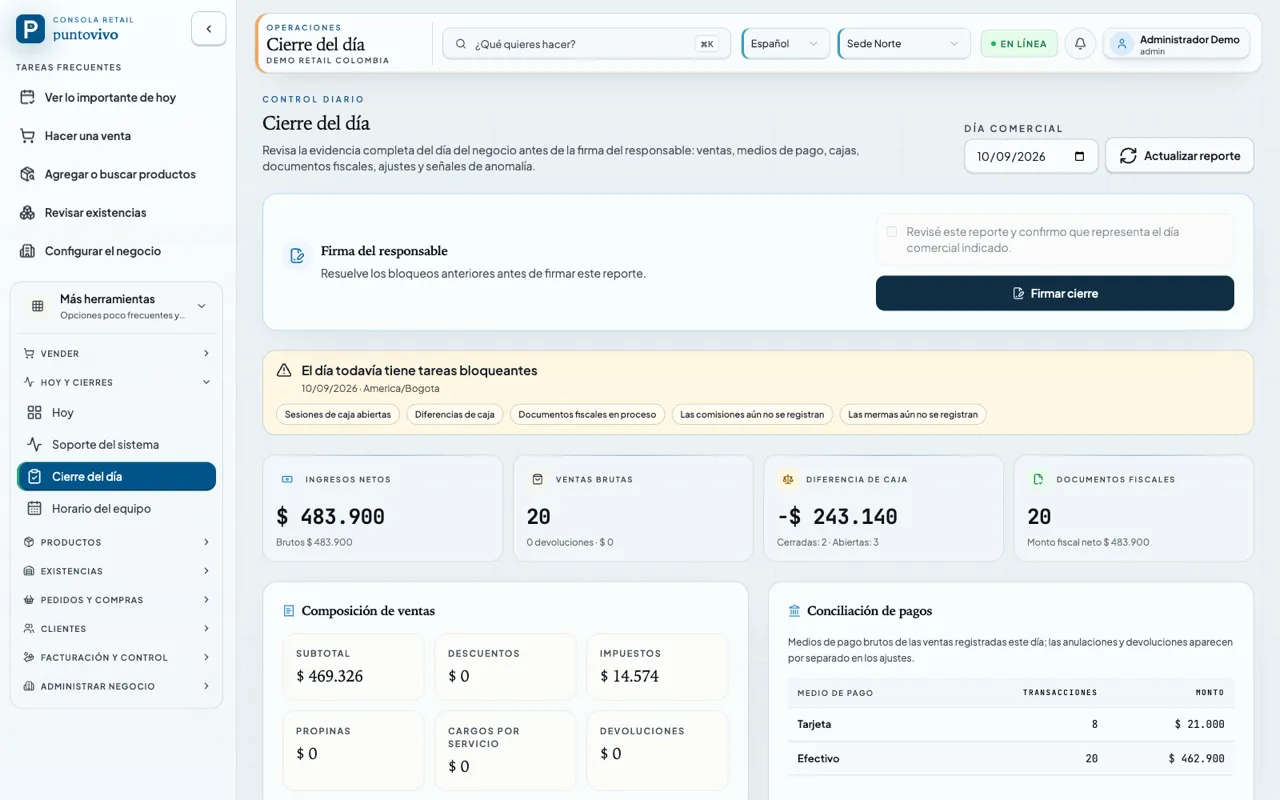This screenshot has width=1280, height=800.
Task: Click the $ 483.900 net income value
Action: [331, 517]
